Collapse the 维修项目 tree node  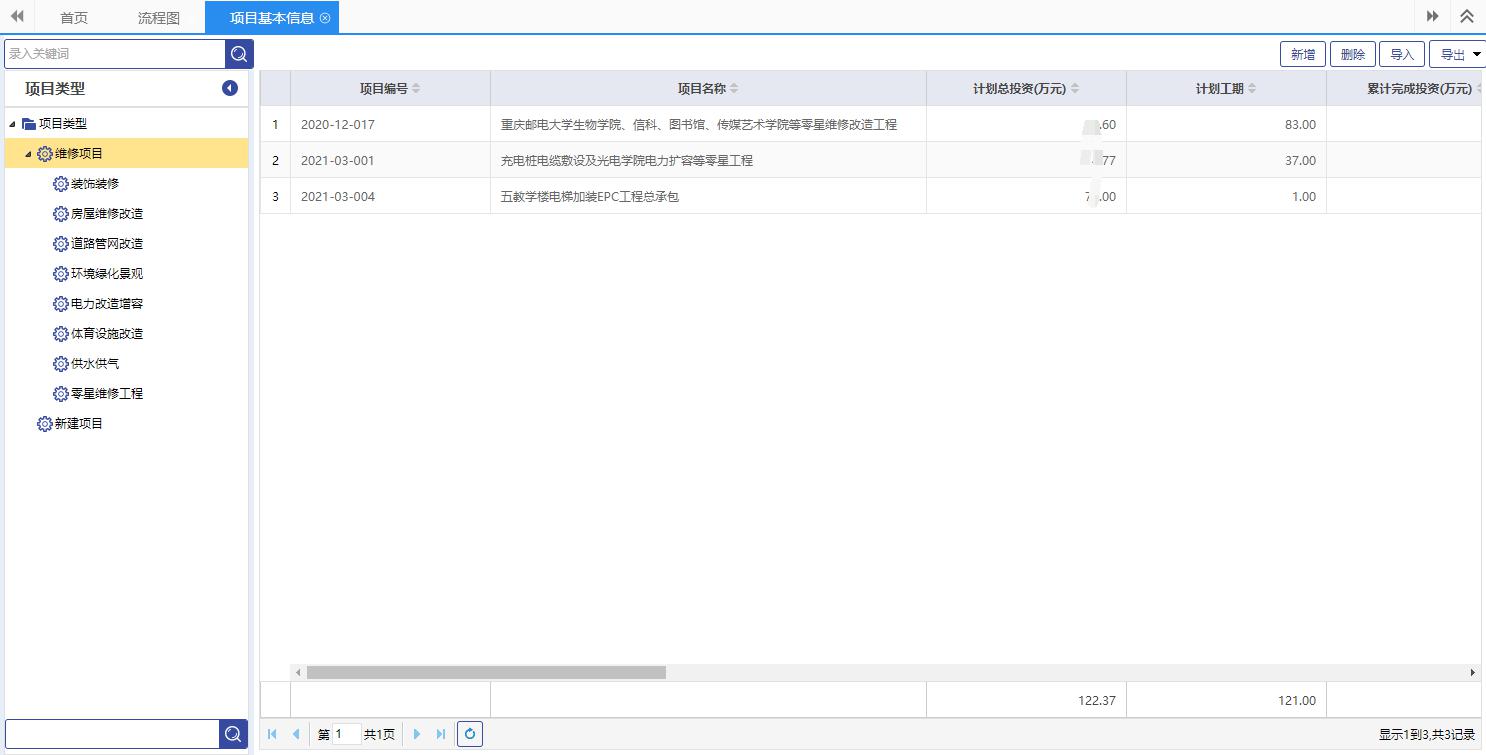tap(28, 154)
